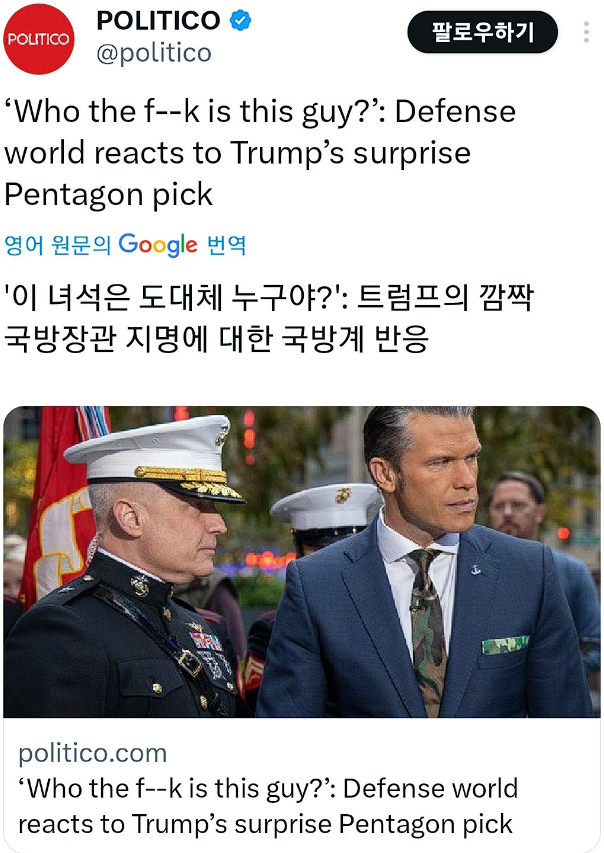Visit the @politico handle link
Image resolution: width=604 pixels, height=853 pixels.
click(x=154, y=53)
